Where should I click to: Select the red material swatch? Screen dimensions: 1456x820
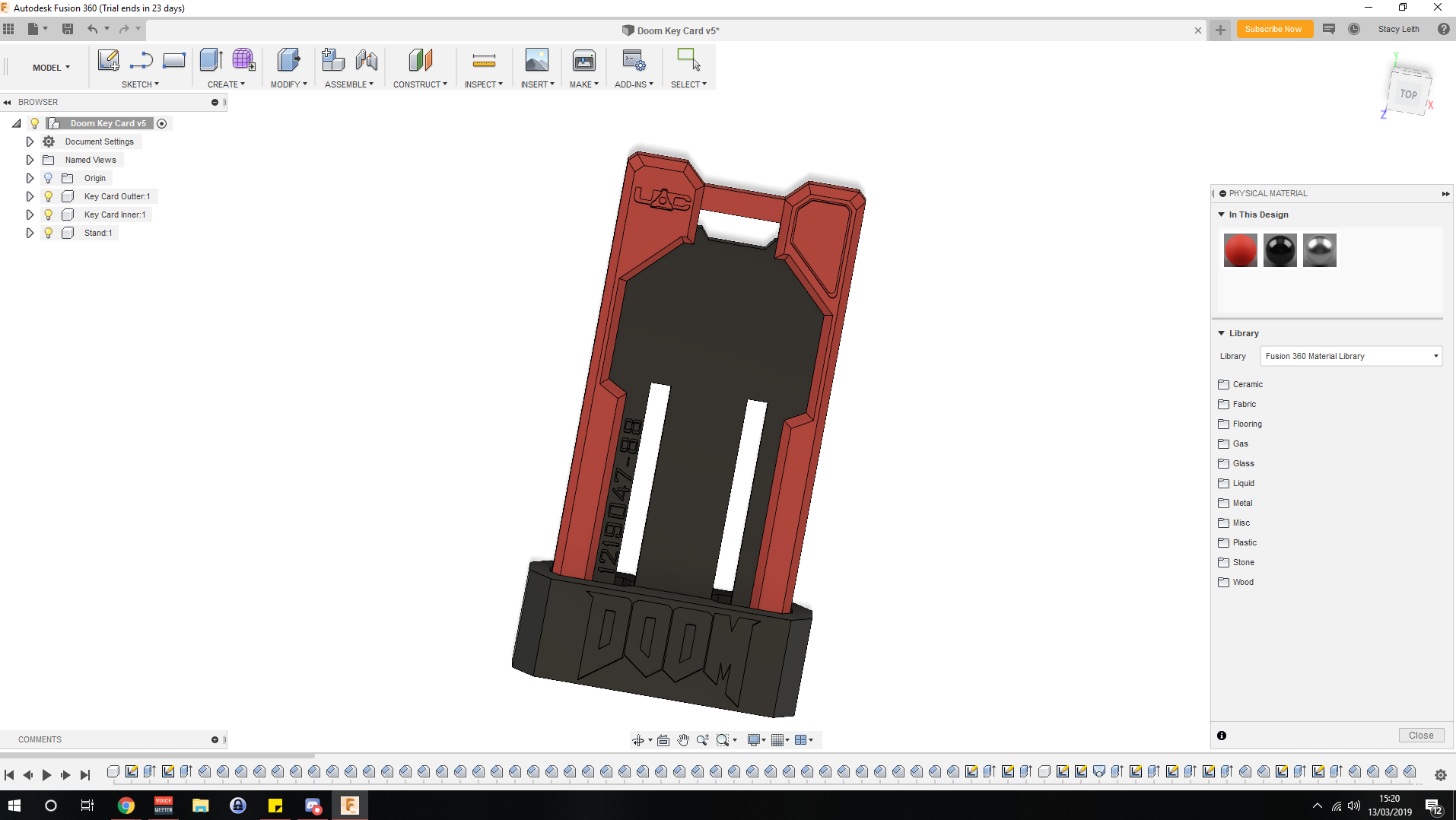(x=1240, y=250)
